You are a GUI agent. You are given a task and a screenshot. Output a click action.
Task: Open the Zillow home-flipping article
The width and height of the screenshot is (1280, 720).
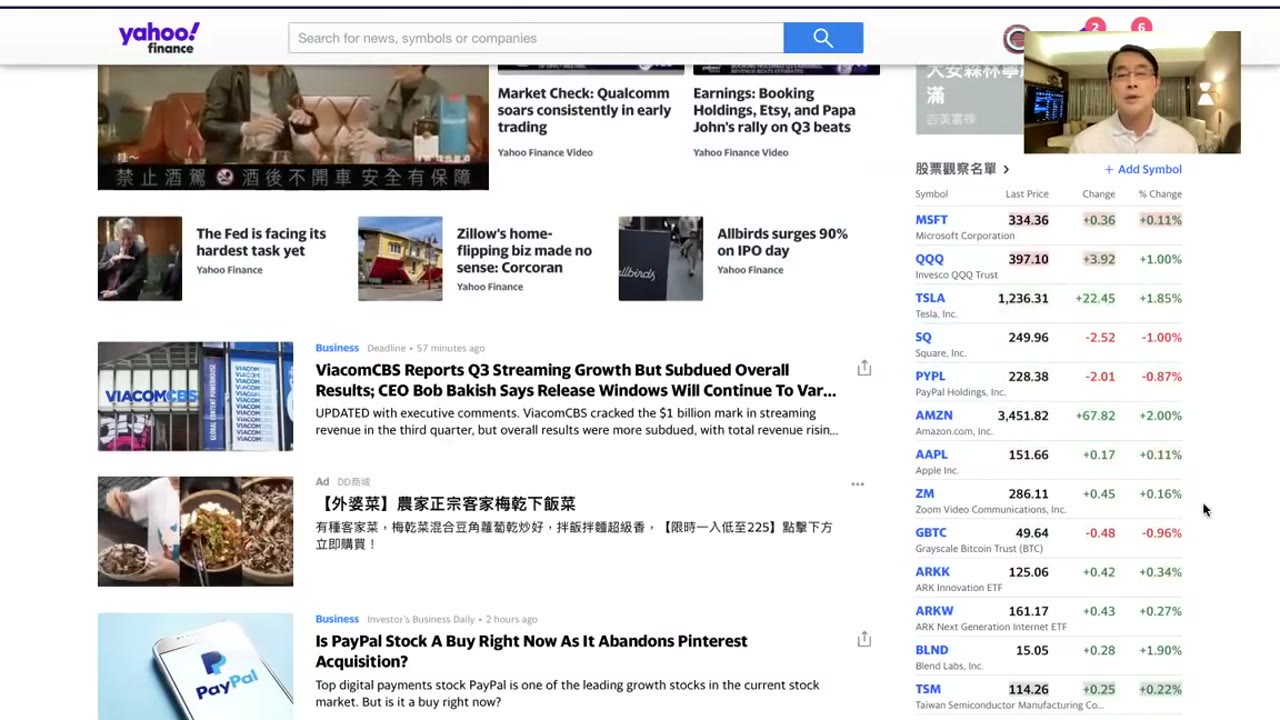coord(524,250)
